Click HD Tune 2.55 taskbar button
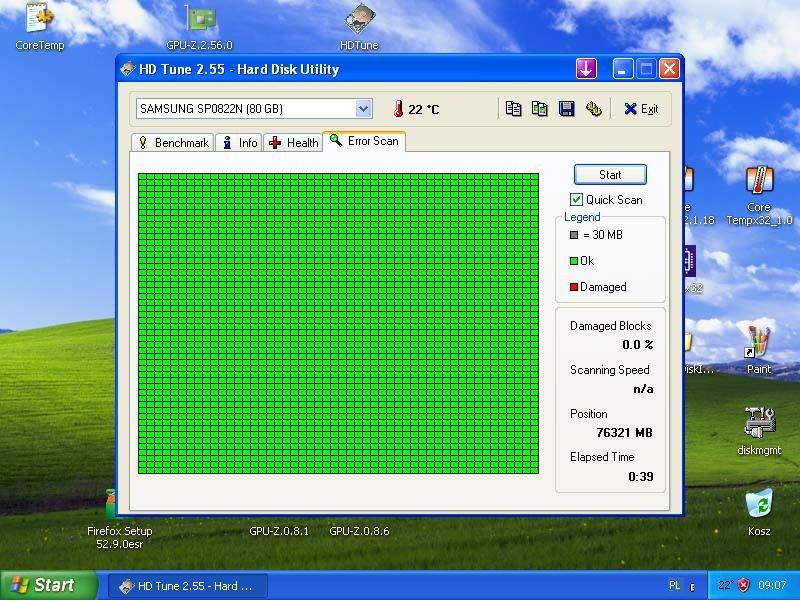Screen dimensions: 800x600 click(x=188, y=586)
